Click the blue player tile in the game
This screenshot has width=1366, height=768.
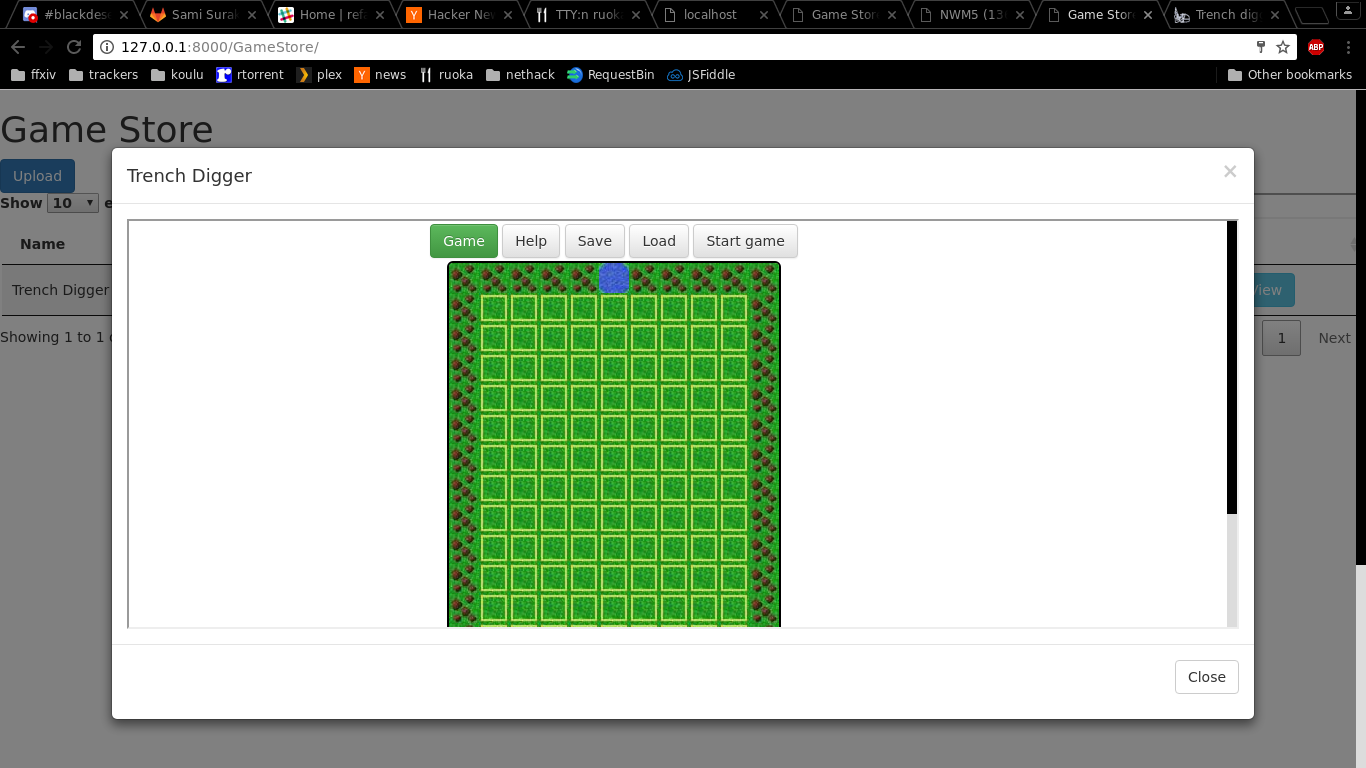(614, 279)
